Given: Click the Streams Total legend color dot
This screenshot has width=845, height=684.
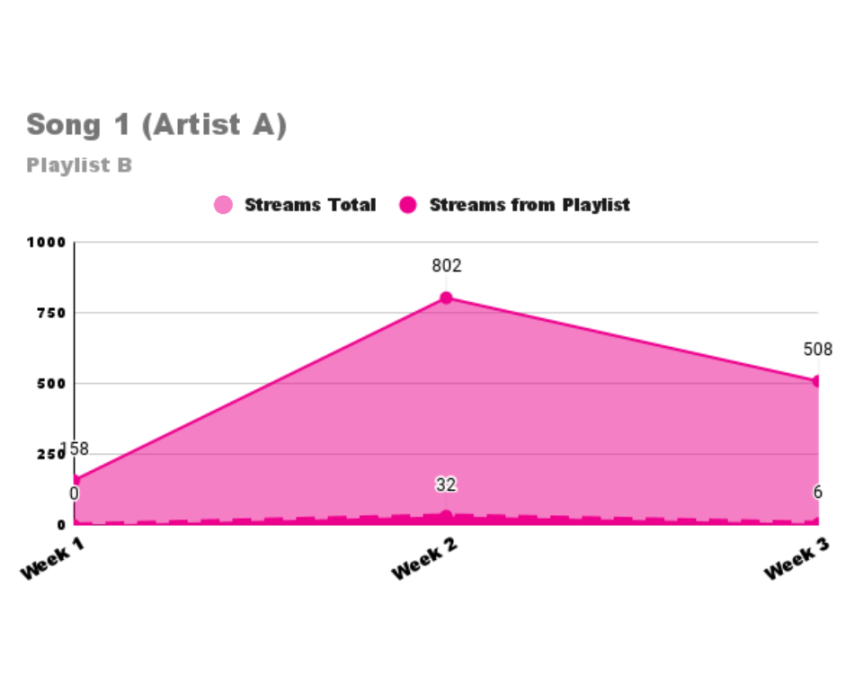Looking at the screenshot, I should [x=223, y=205].
